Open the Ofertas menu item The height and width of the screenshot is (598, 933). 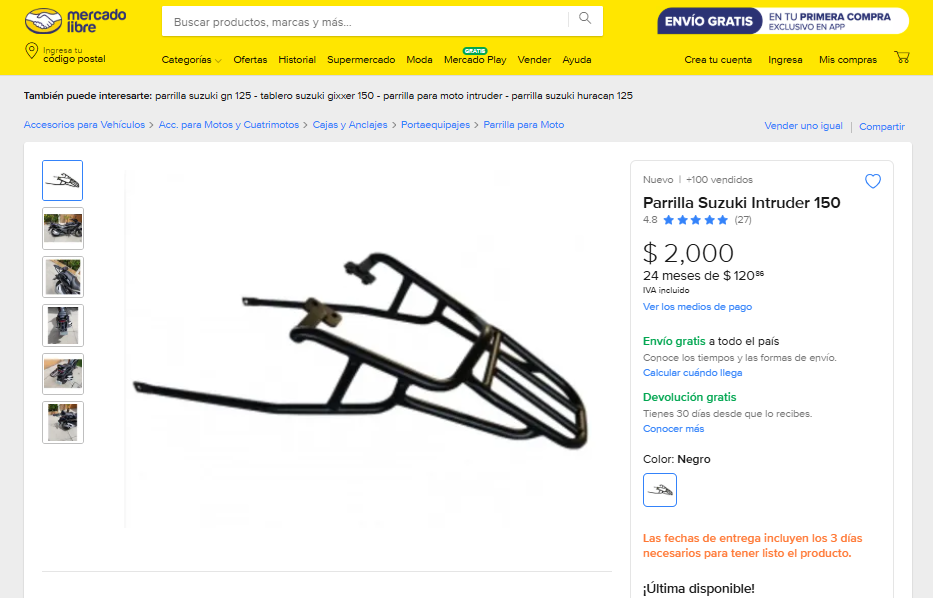pos(250,60)
